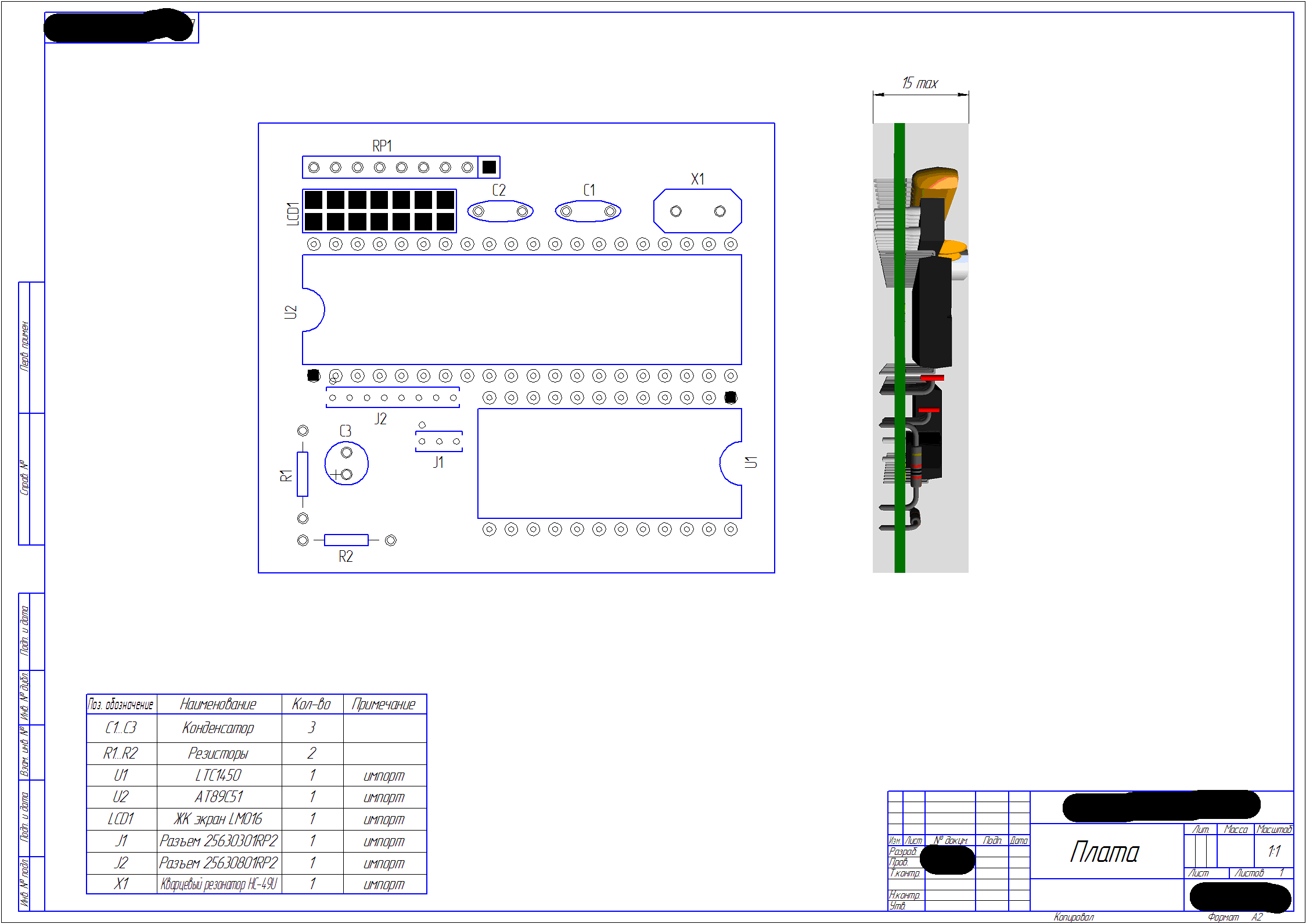Viewport: 1306px width, 924px height.
Task: Click the 'Поз. обозначение' table header
Action: [x=121, y=705]
